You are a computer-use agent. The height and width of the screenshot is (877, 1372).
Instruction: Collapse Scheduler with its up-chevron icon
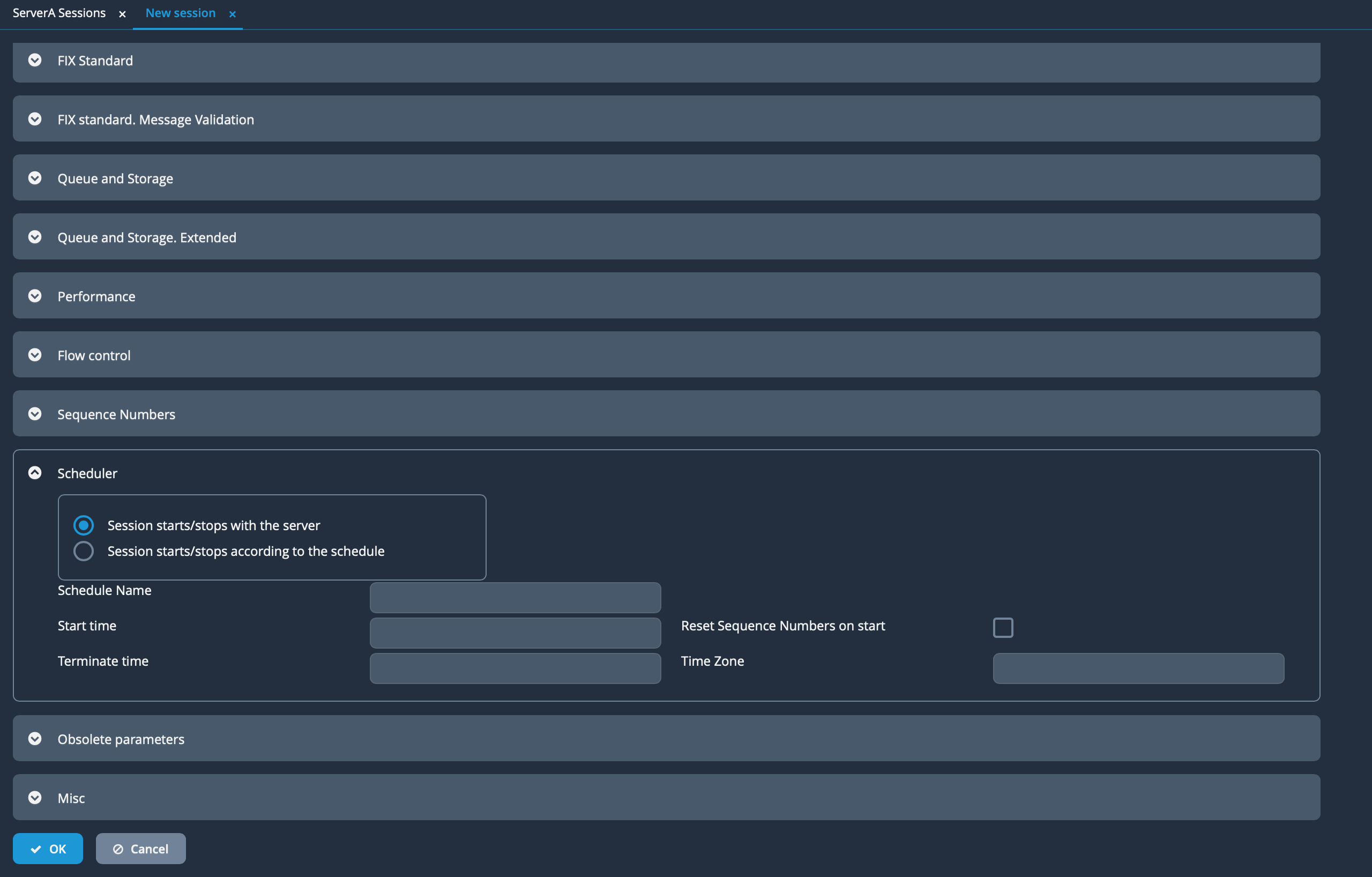[x=35, y=473]
